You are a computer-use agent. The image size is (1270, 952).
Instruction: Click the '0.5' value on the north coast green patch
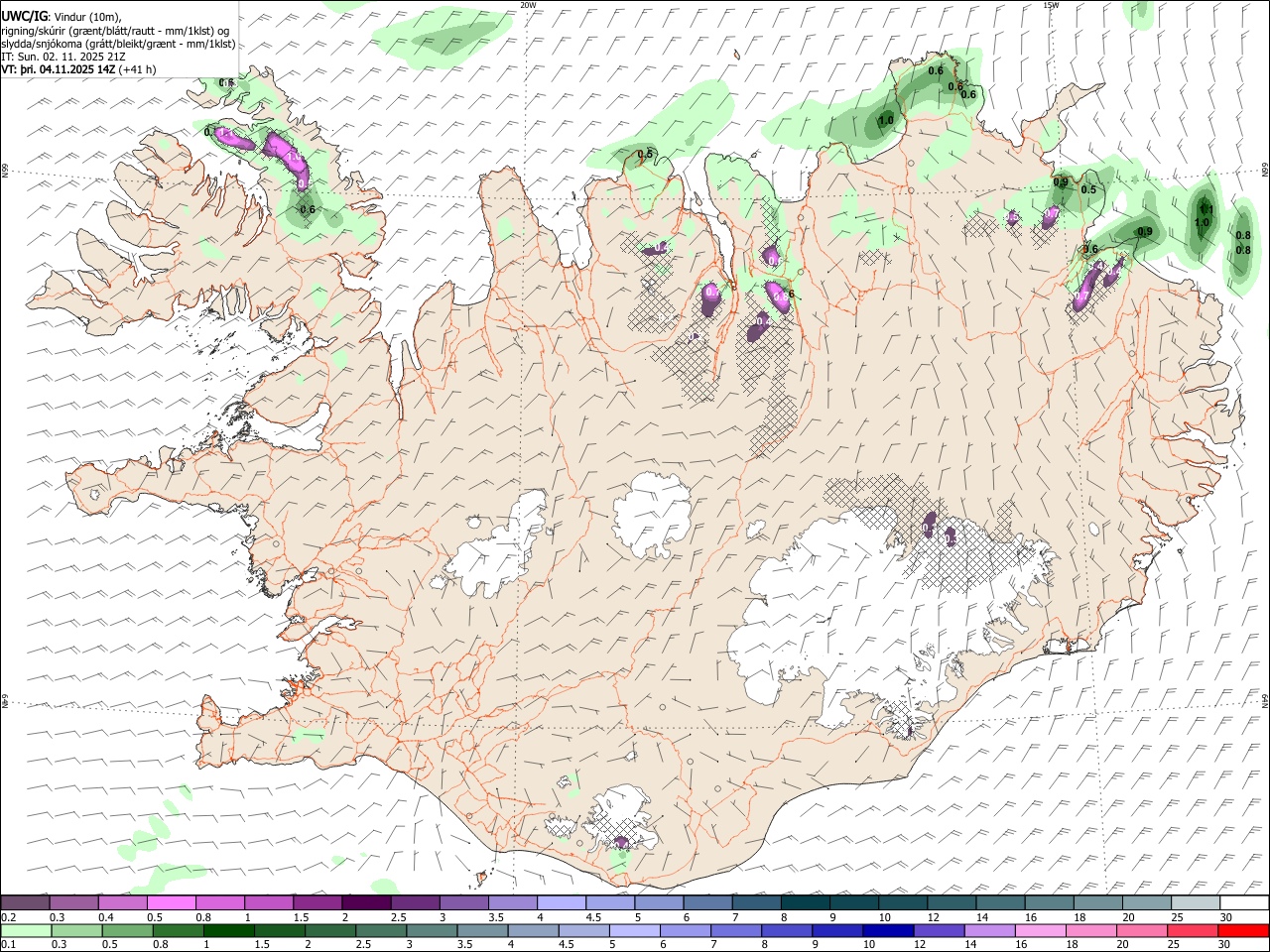point(645,154)
